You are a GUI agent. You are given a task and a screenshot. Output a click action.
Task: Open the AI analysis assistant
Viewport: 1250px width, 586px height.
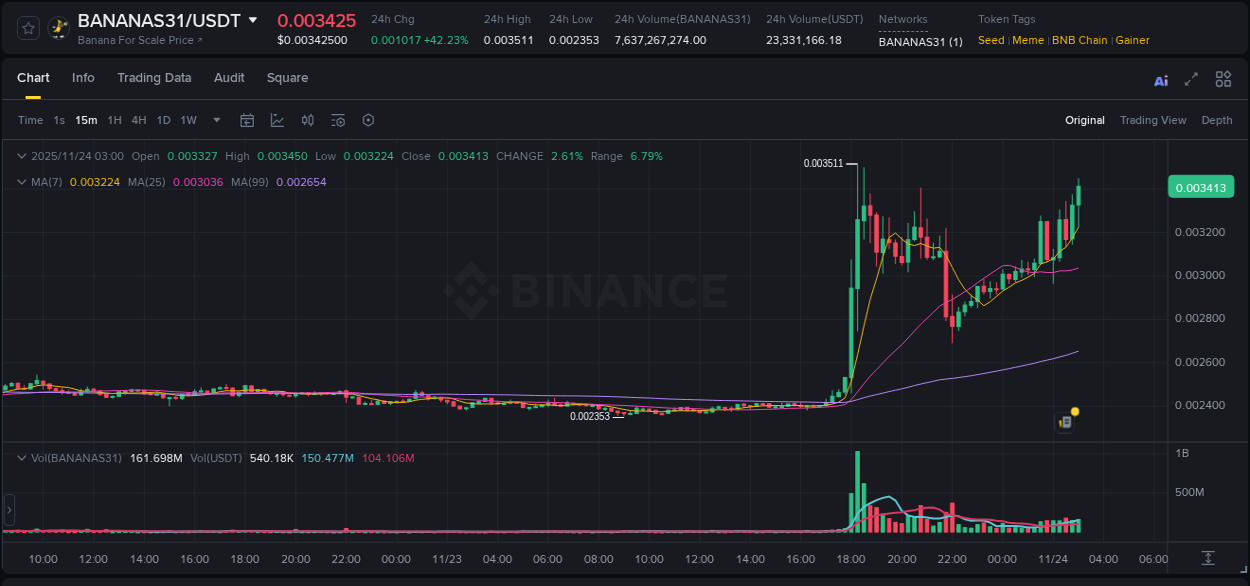(1160, 79)
